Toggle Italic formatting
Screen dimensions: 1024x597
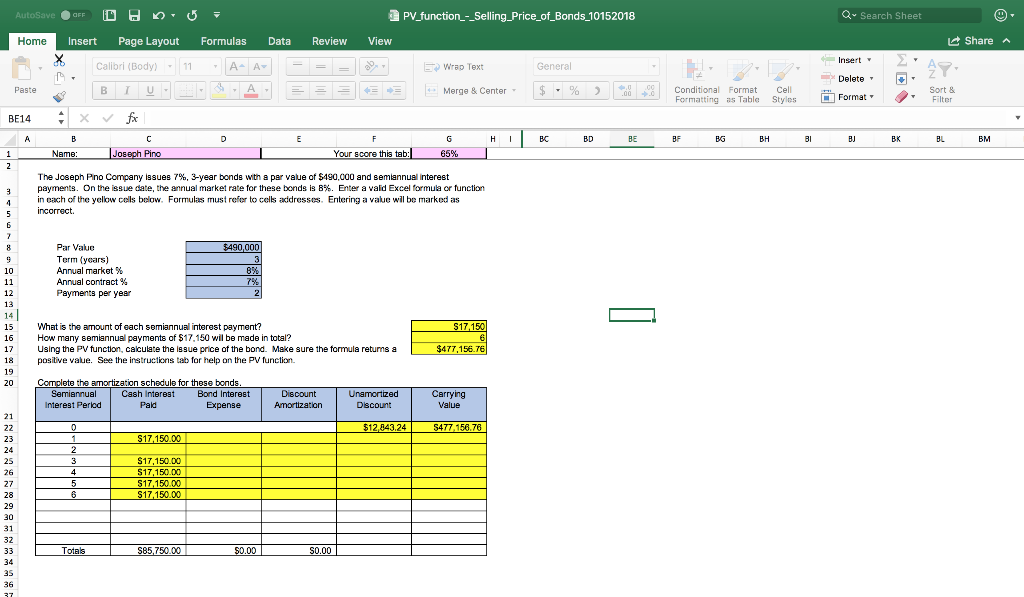pyautogui.click(x=128, y=90)
